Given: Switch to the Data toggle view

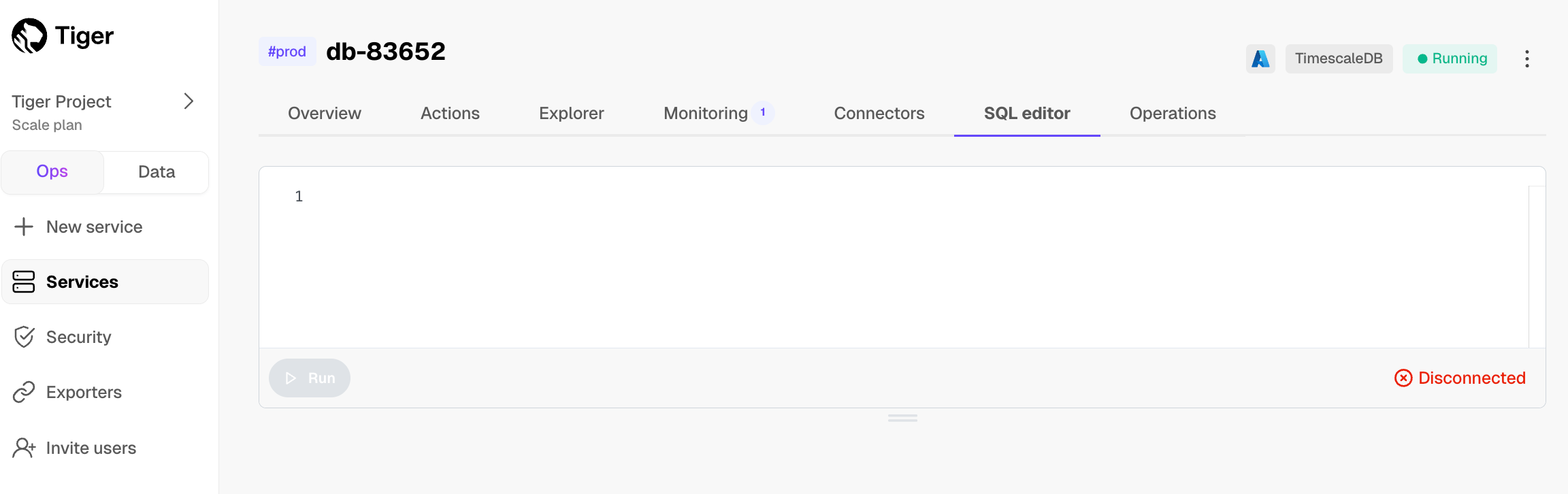Looking at the screenshot, I should [x=157, y=172].
